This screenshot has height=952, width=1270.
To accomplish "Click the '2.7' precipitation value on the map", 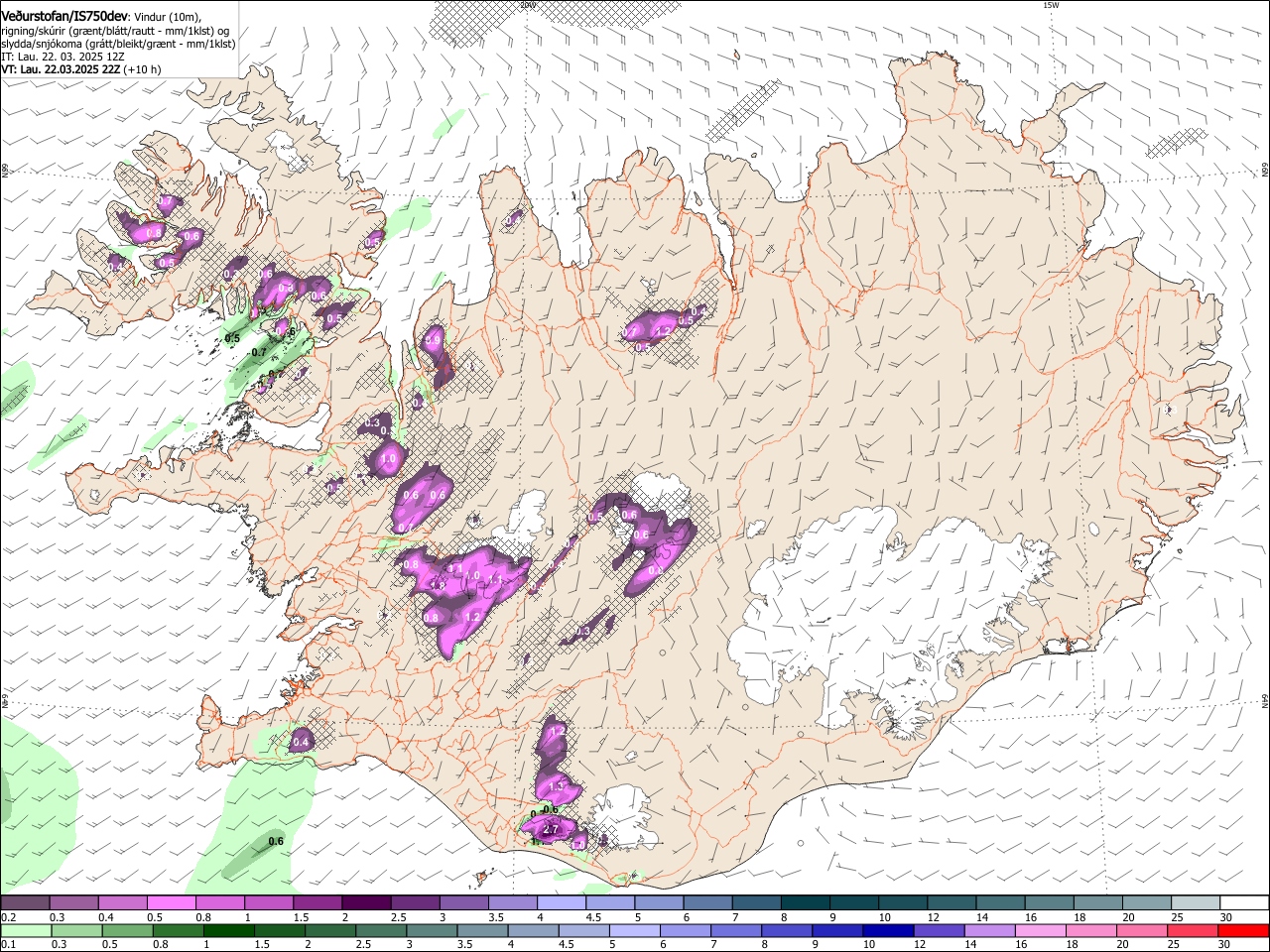I will coord(553,830).
